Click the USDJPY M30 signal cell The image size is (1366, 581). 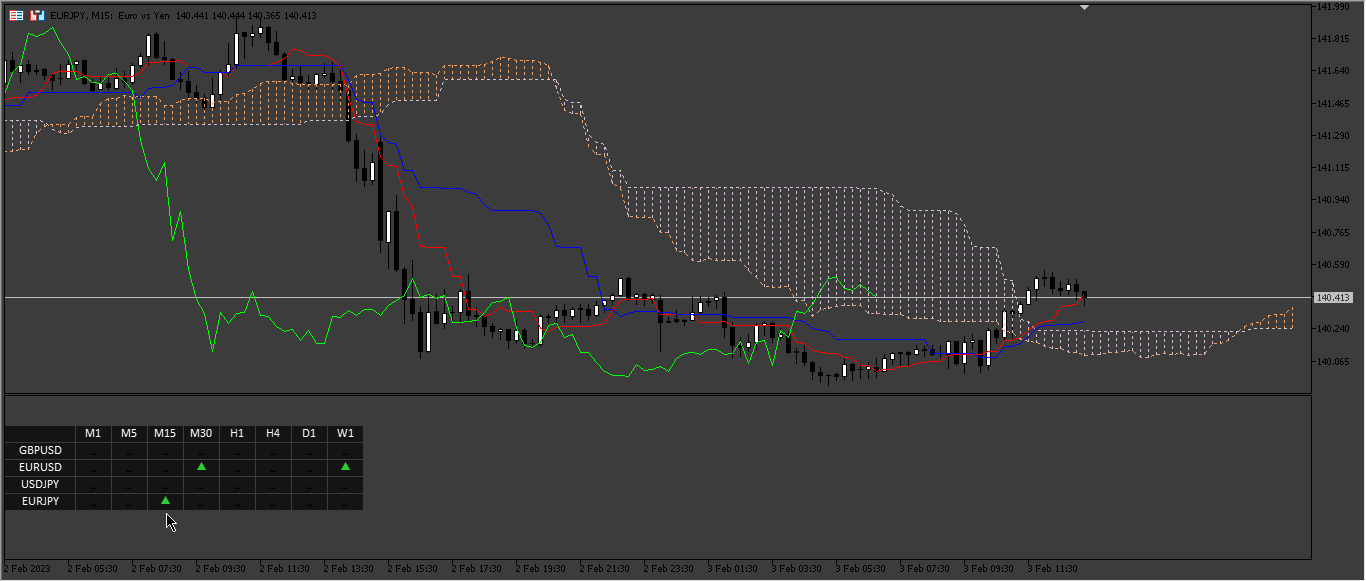pos(201,484)
